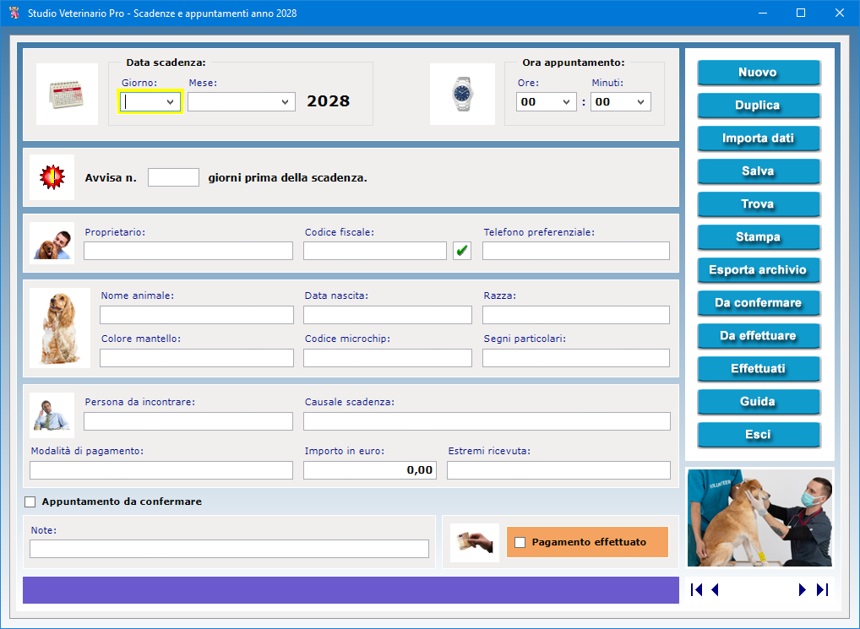Click the Causale scadenza field

pos(487,421)
